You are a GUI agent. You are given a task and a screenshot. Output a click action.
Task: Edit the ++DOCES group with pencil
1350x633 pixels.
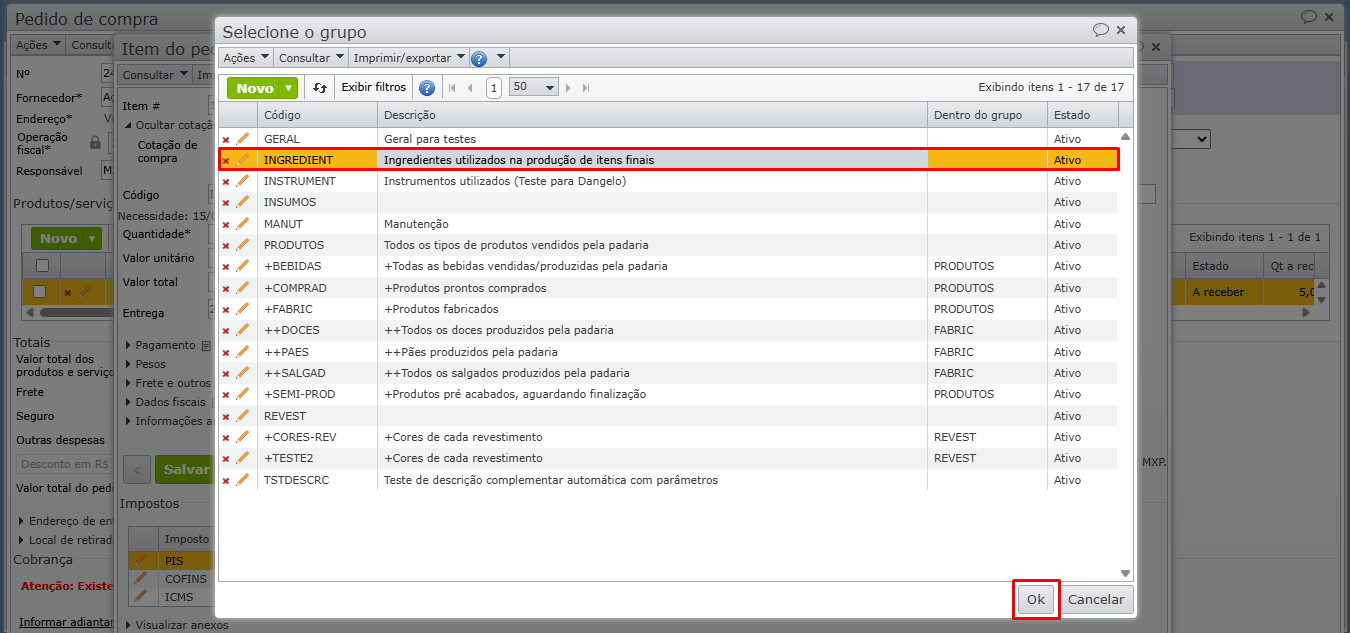point(242,330)
